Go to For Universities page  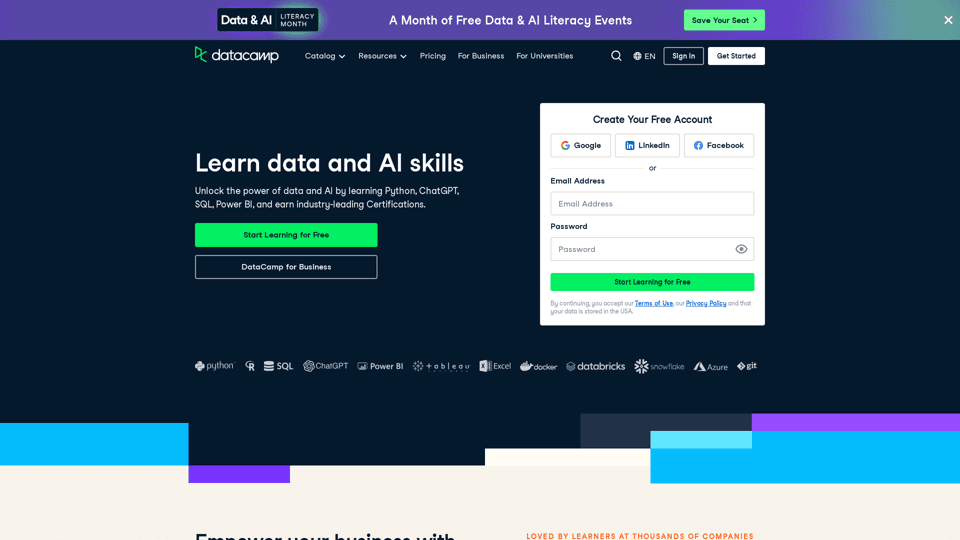544,56
